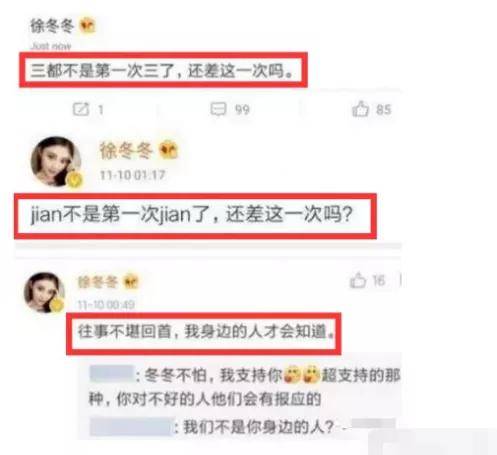Tap the comment count 99
Screen dimensions: 497x455
(242, 110)
